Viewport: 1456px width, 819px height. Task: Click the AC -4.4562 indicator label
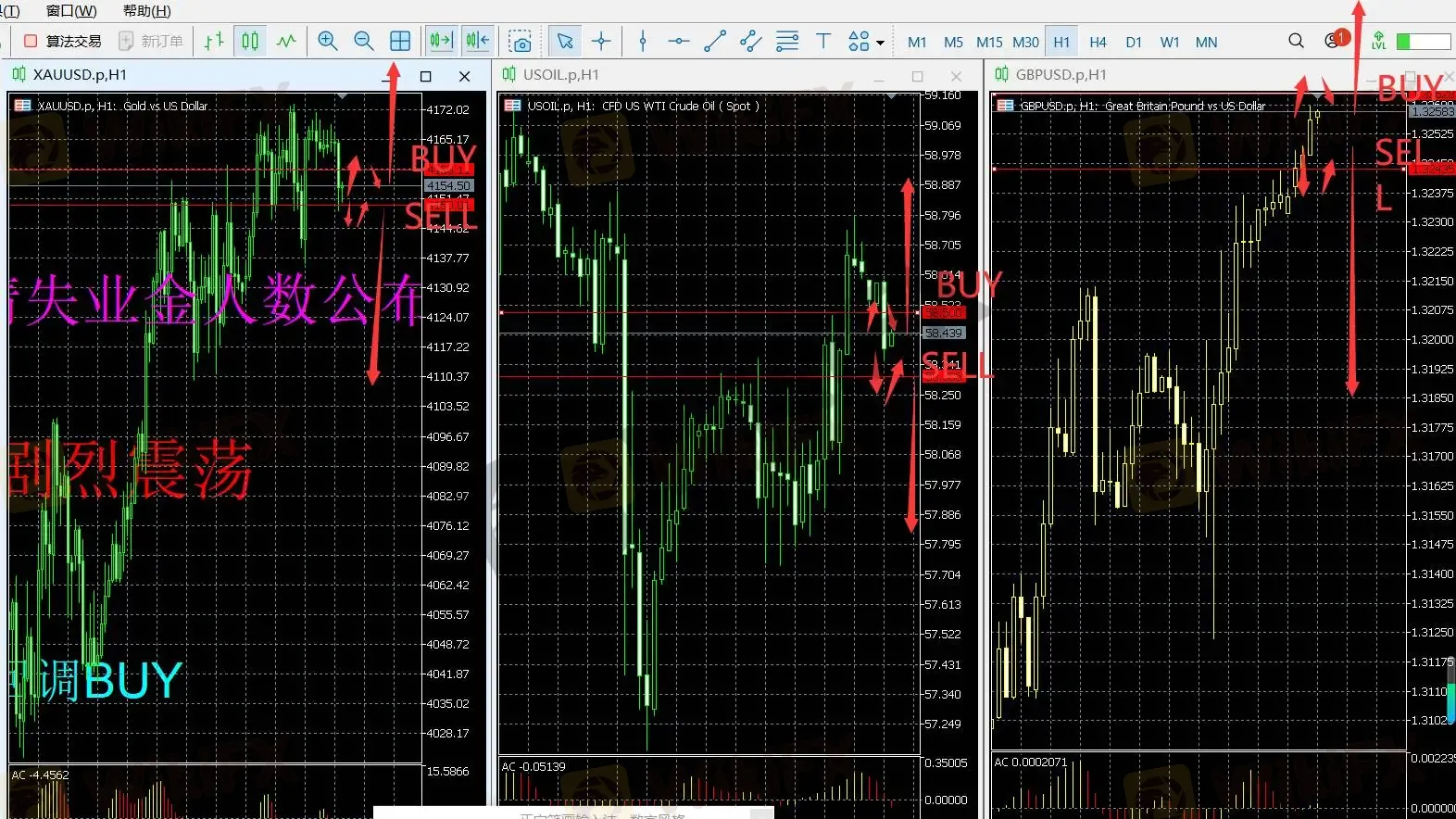pyautogui.click(x=40, y=775)
